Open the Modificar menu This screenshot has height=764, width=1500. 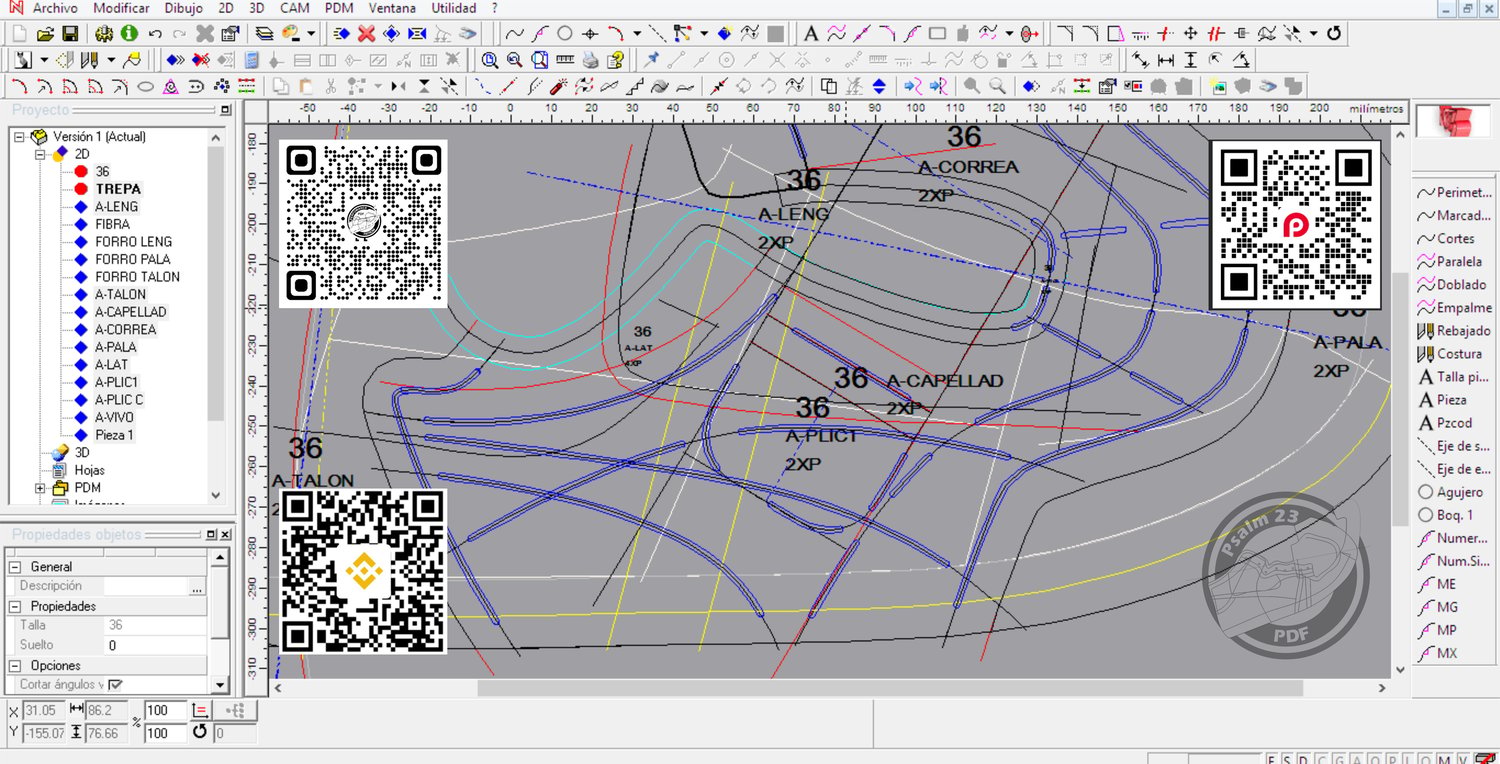click(x=123, y=8)
